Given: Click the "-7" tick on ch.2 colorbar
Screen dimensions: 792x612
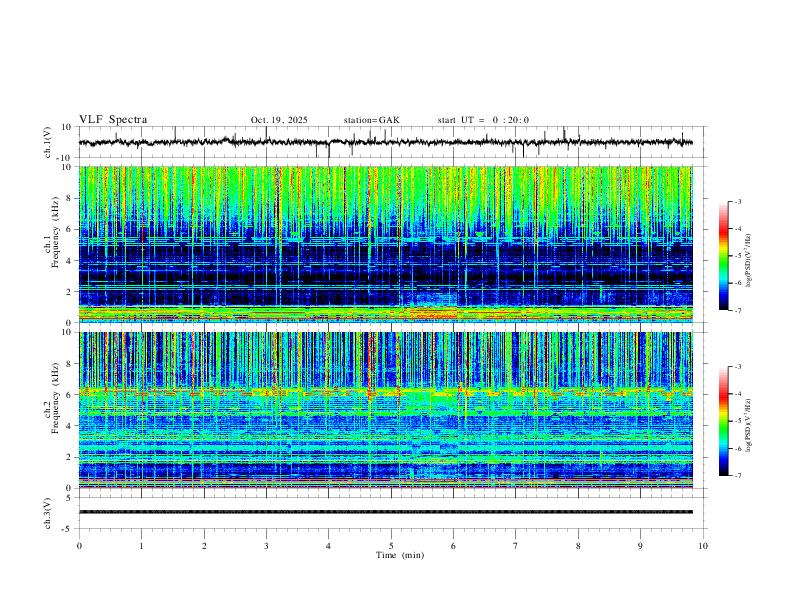Looking at the screenshot, I should pos(737,475).
